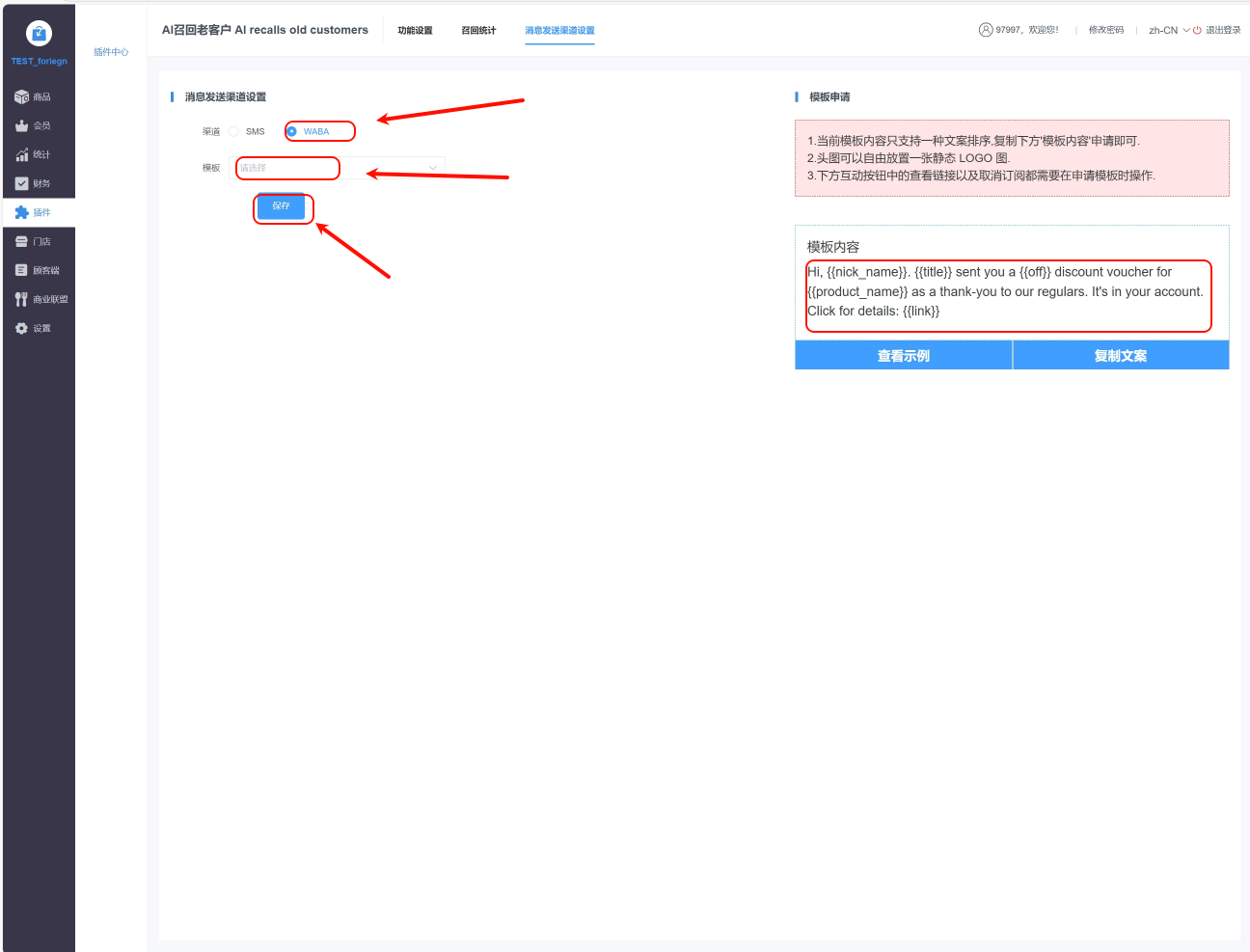Viewport: 1250px width, 952px height.
Task: Switch to the 功能设置 tab
Action: click(x=415, y=31)
